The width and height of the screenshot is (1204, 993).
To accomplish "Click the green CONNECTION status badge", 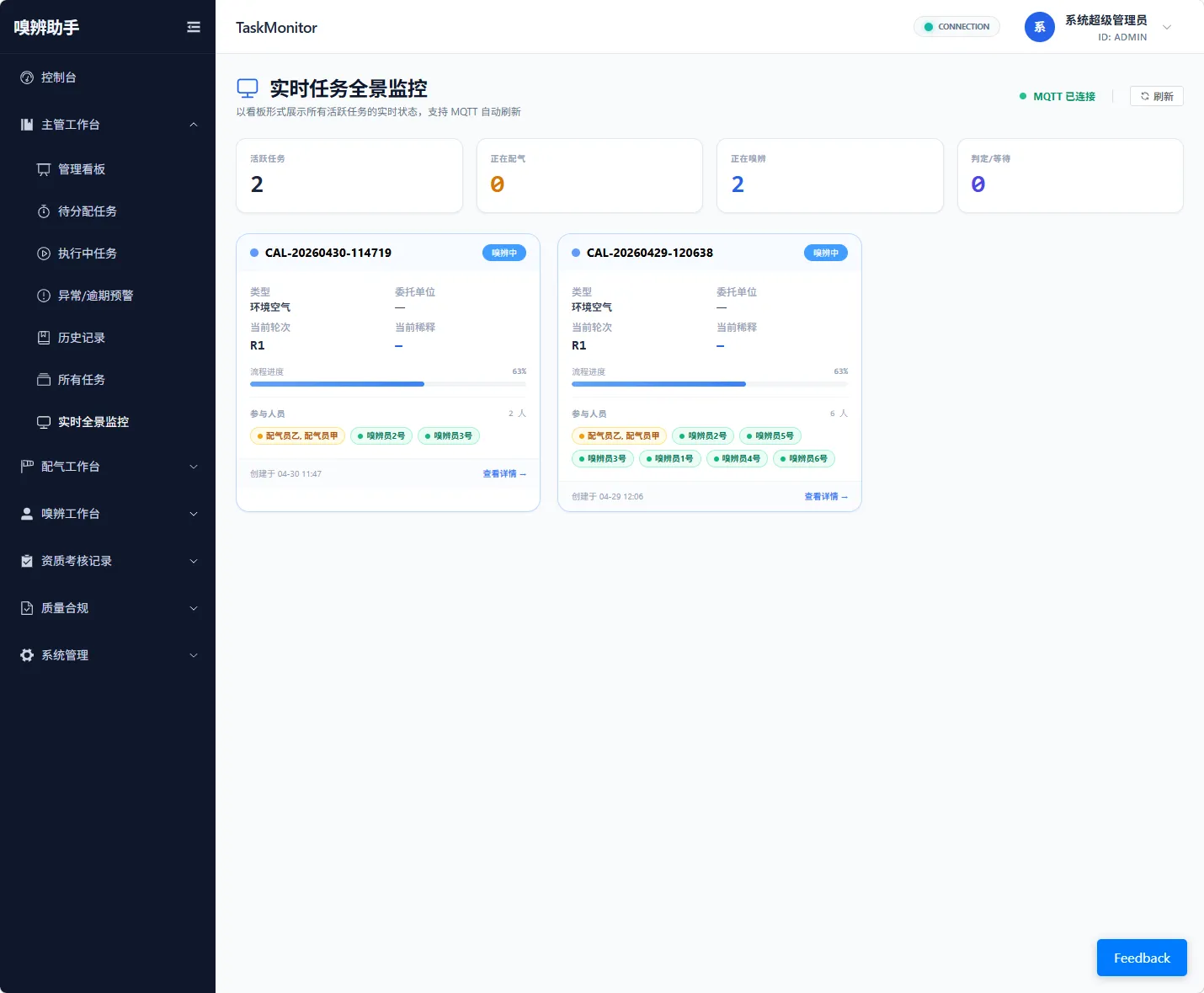I will point(956,27).
